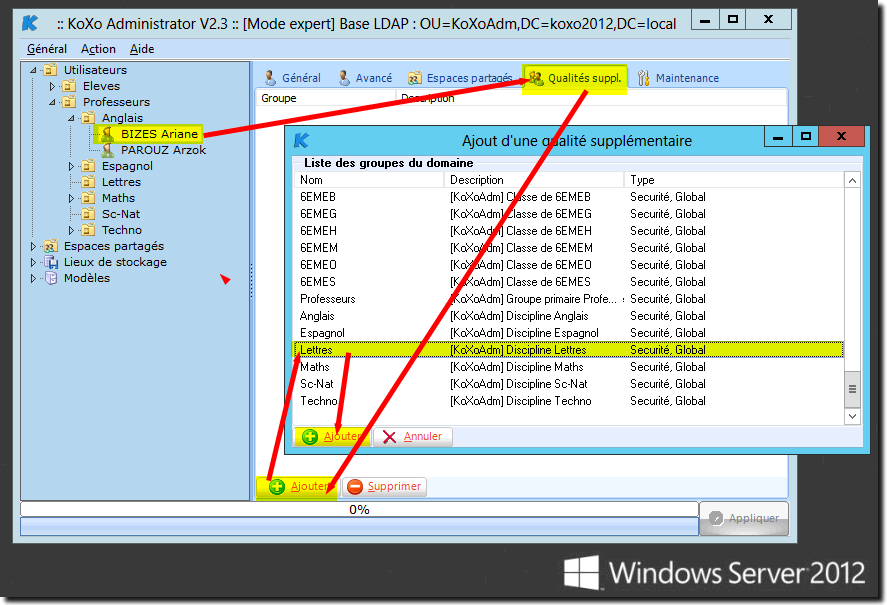Open the Action menu

coord(98,49)
